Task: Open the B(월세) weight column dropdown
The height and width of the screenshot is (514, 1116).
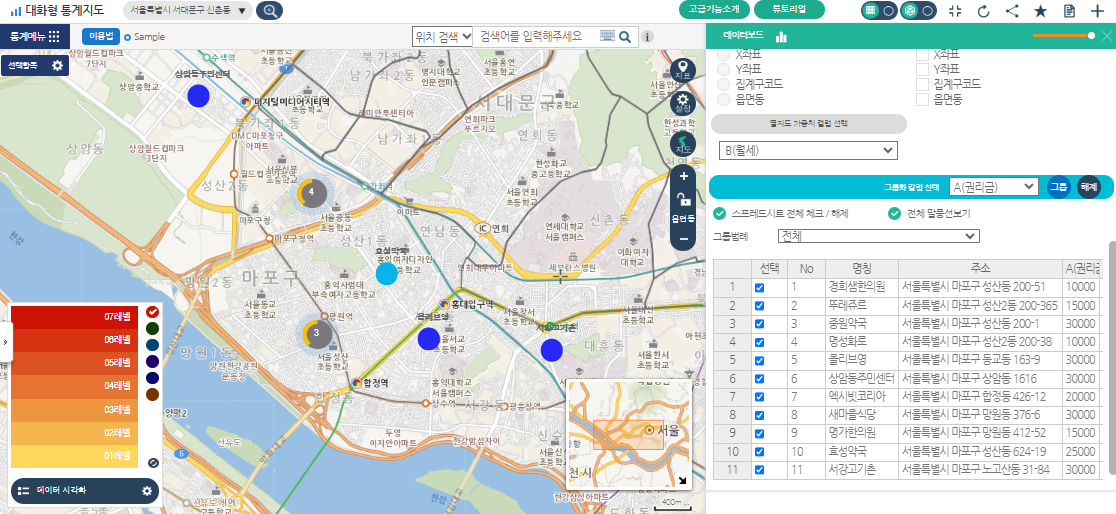Action: point(808,150)
